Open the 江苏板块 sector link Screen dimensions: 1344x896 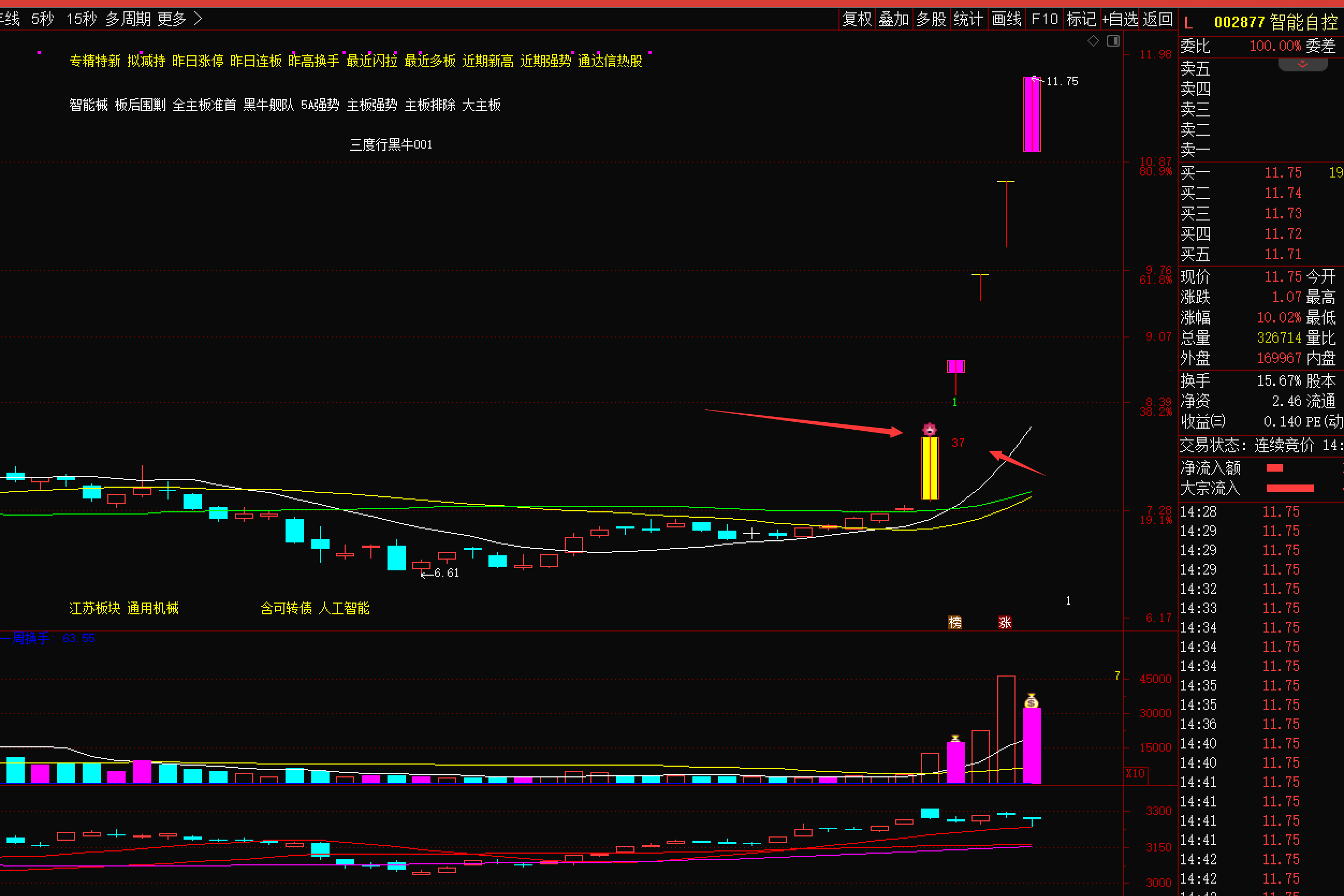point(95,608)
